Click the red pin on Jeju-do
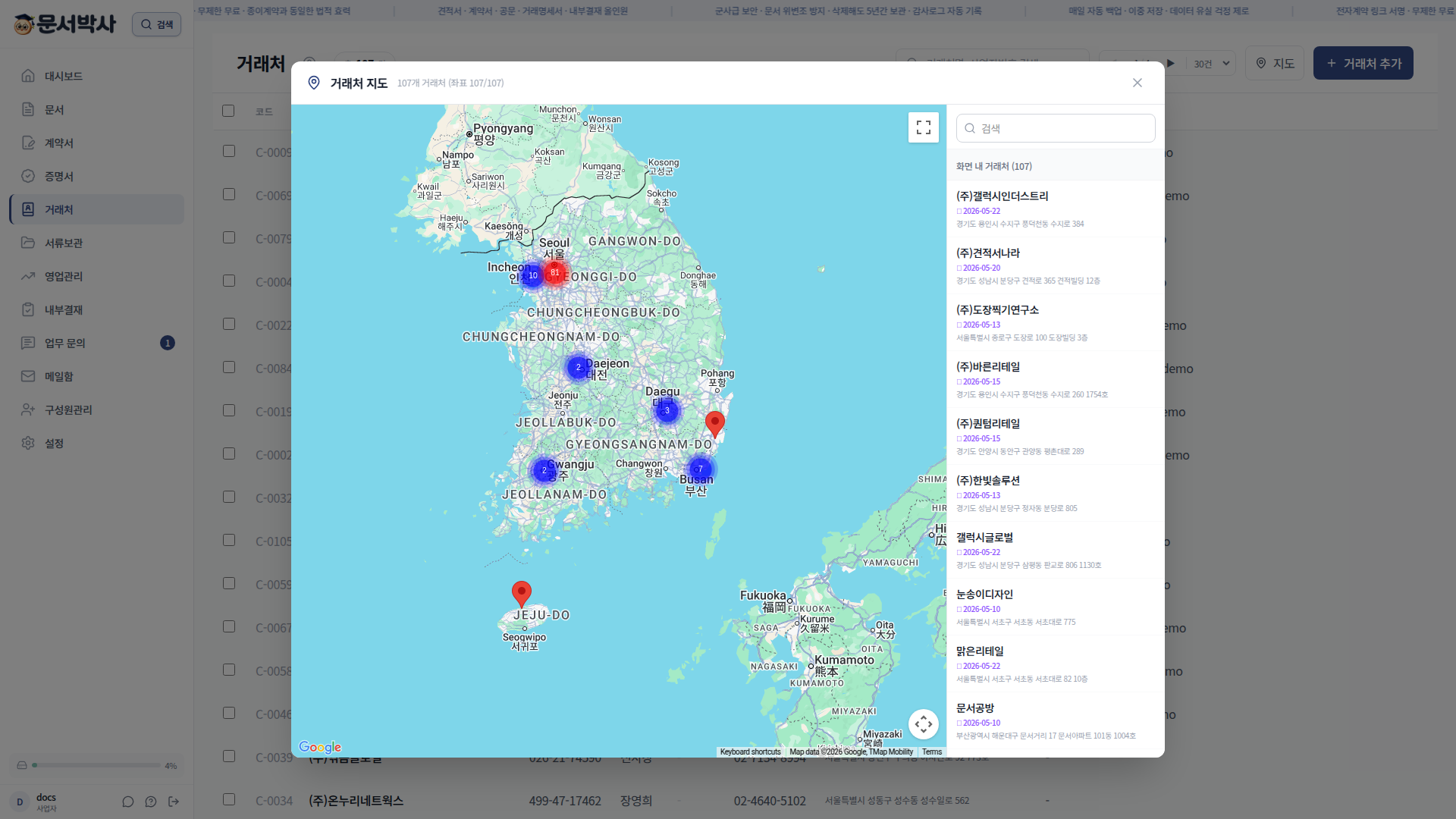This screenshot has height=819, width=1456. [522, 594]
